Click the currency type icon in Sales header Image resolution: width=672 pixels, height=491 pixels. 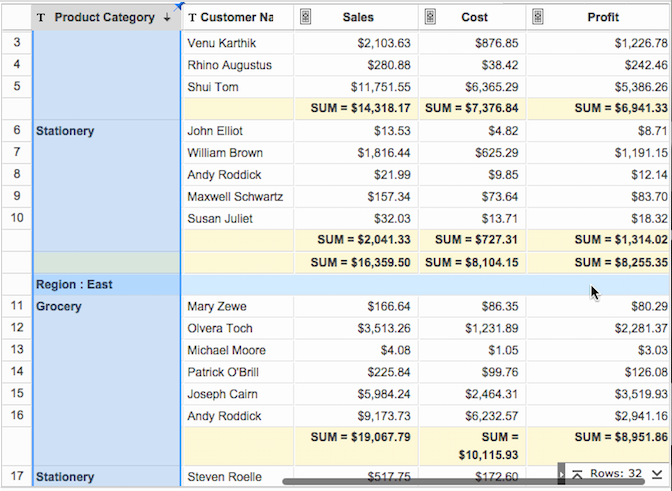pos(306,18)
